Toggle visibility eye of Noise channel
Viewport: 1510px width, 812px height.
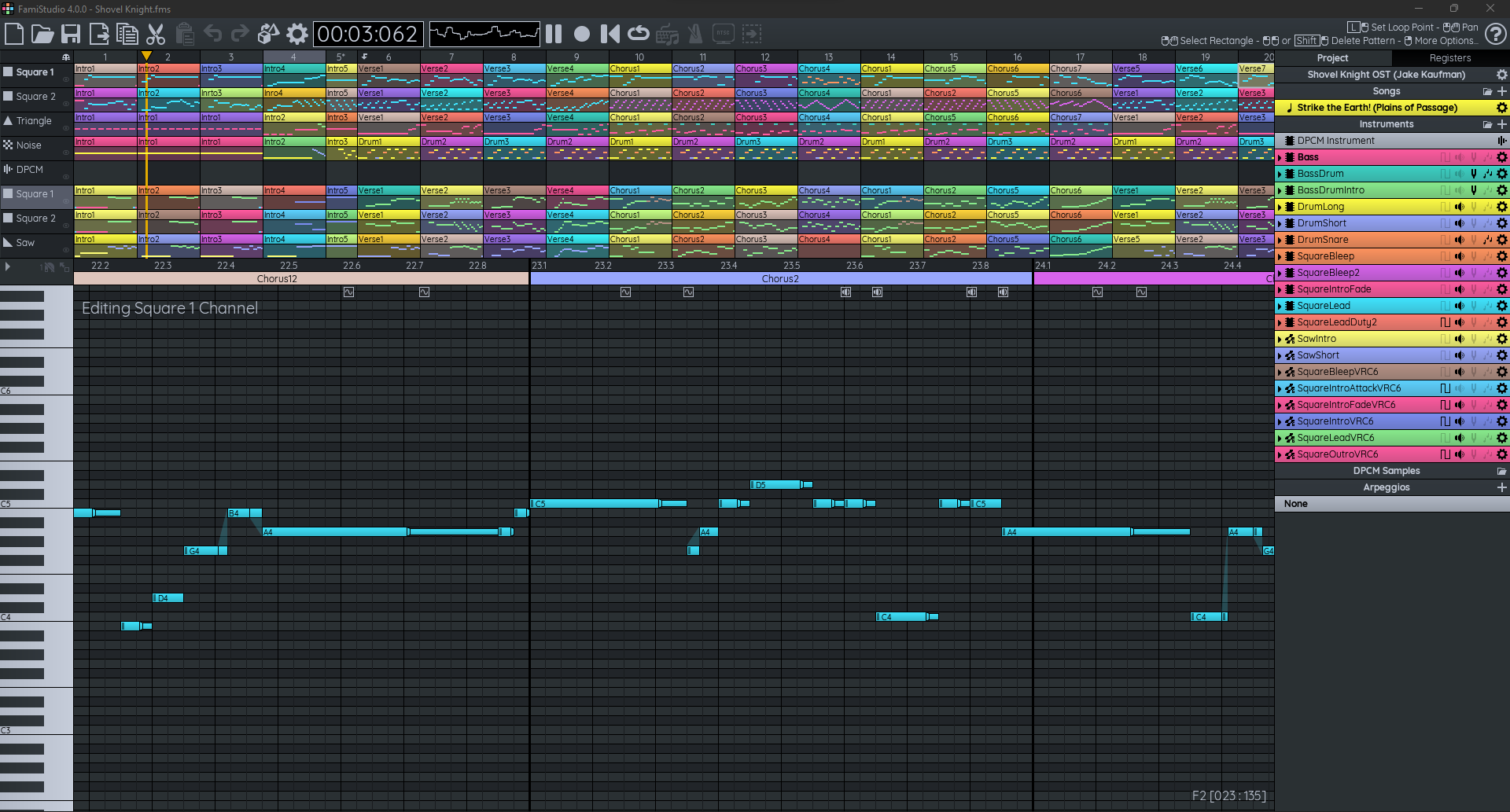[66, 152]
